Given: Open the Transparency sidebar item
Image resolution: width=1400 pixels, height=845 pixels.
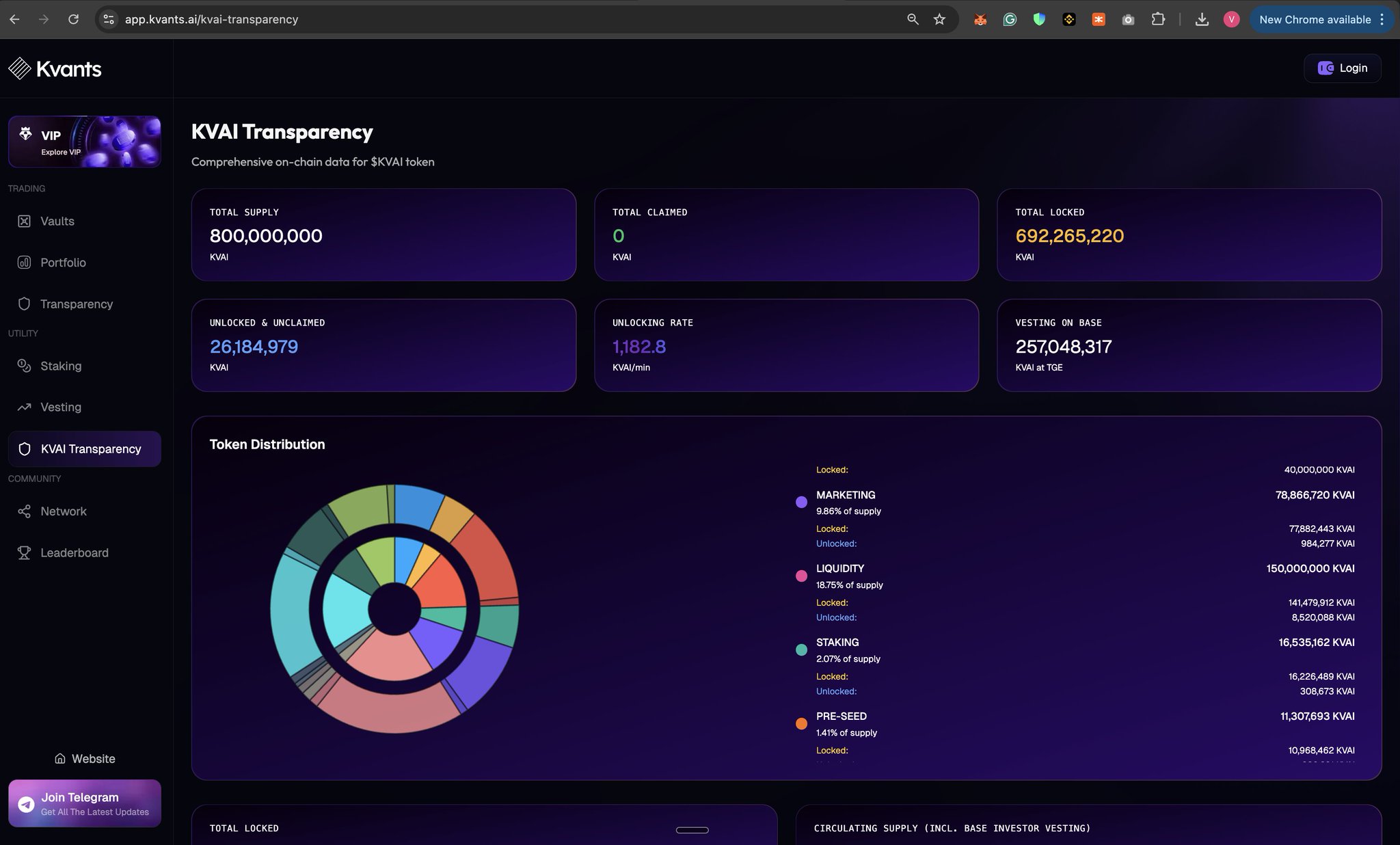Looking at the screenshot, I should pyautogui.click(x=76, y=304).
